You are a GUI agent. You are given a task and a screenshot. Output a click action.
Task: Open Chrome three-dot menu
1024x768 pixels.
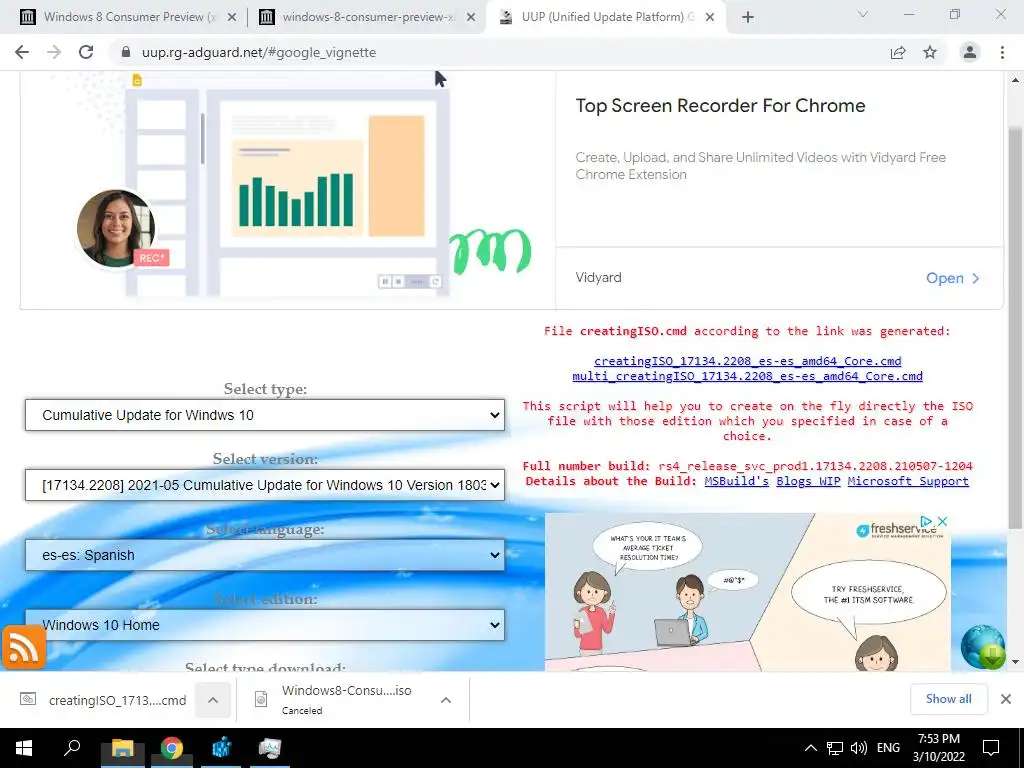click(x=1002, y=52)
